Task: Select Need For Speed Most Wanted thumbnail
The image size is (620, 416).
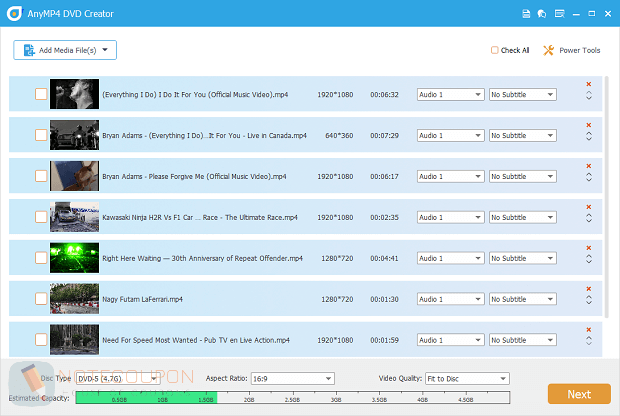Action: [x=74, y=339]
